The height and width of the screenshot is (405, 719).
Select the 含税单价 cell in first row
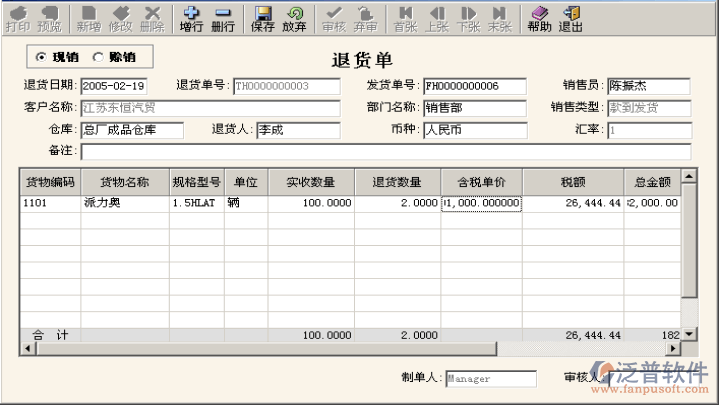pos(481,203)
